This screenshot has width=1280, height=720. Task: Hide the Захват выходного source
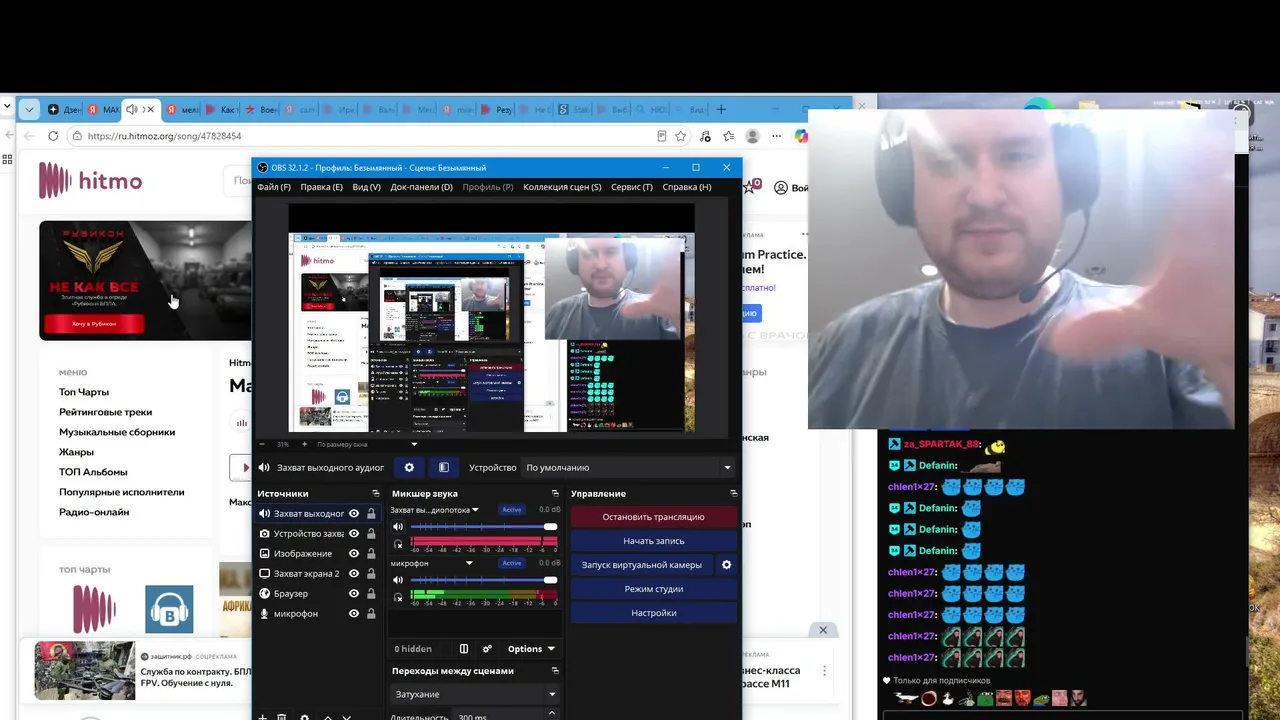click(354, 514)
